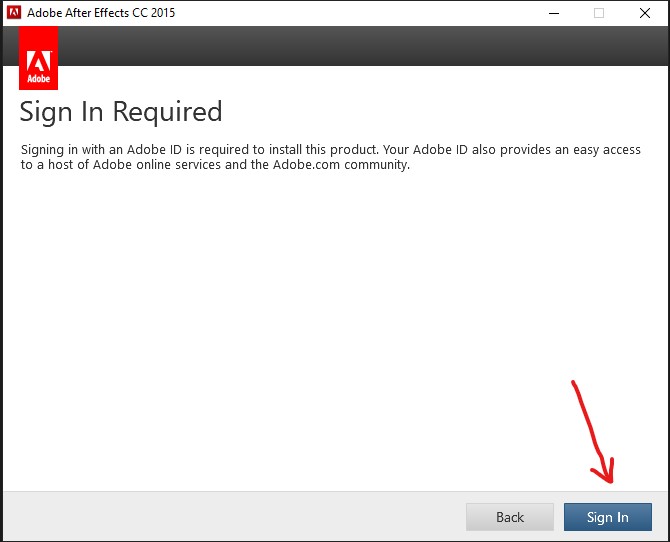This screenshot has height=542, width=670.
Task: Click the empty footer area left of Back
Action: pos(230,517)
